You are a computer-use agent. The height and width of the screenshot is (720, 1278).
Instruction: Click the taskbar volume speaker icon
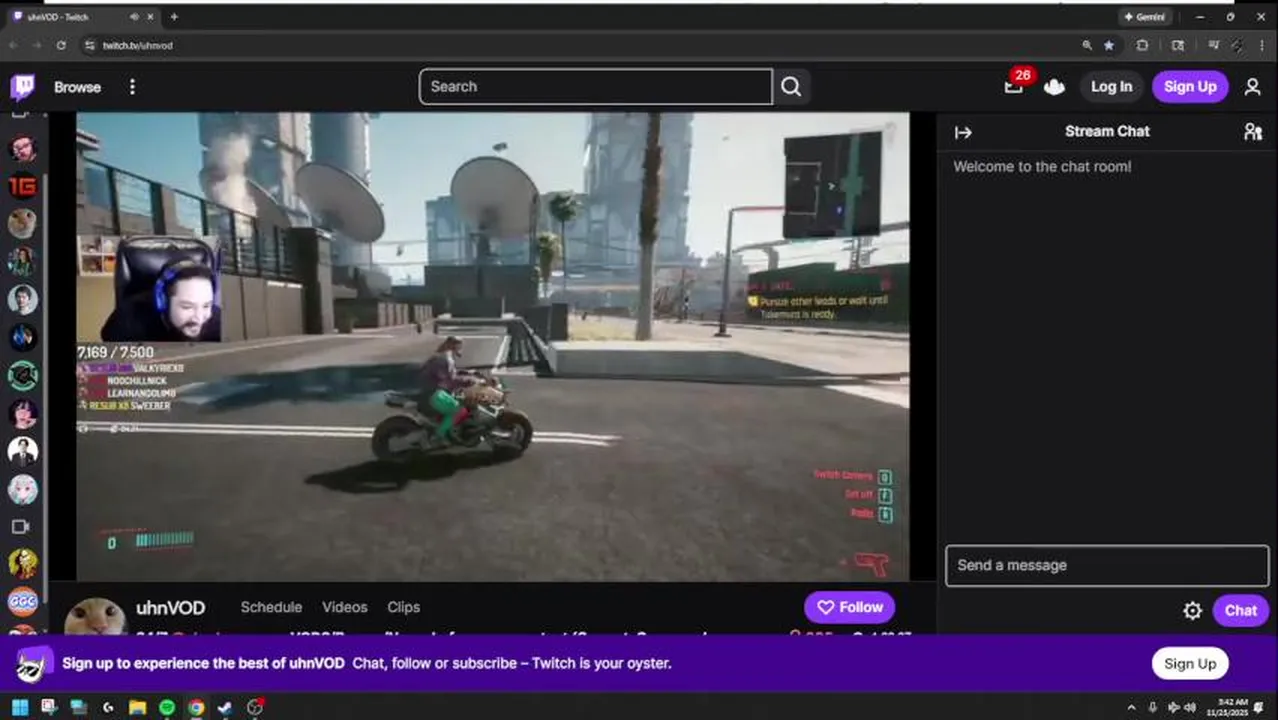(x=1190, y=708)
